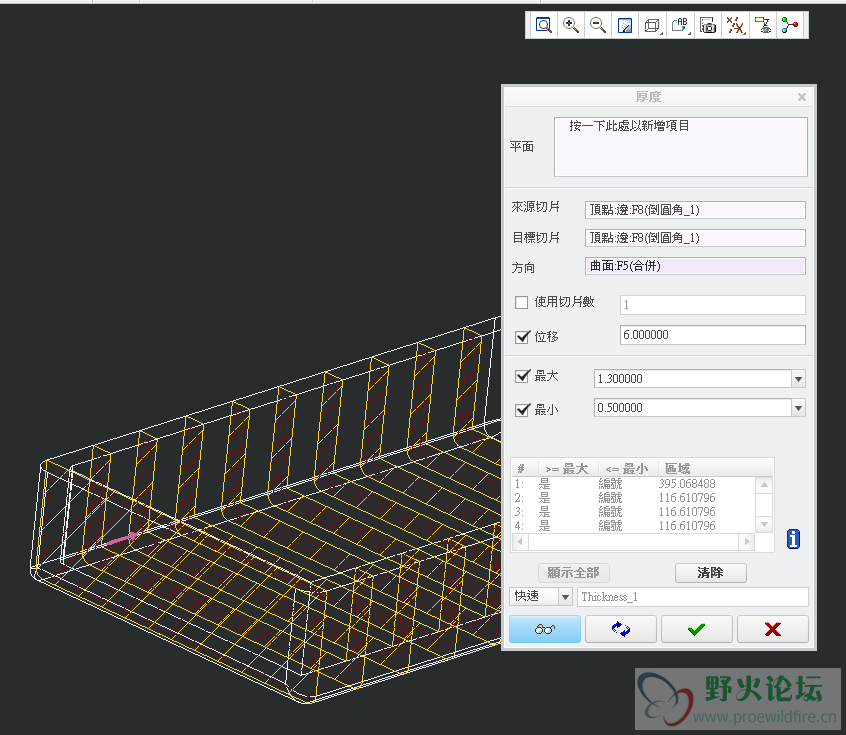Click the Zoom Out magnifier icon

coord(598,25)
